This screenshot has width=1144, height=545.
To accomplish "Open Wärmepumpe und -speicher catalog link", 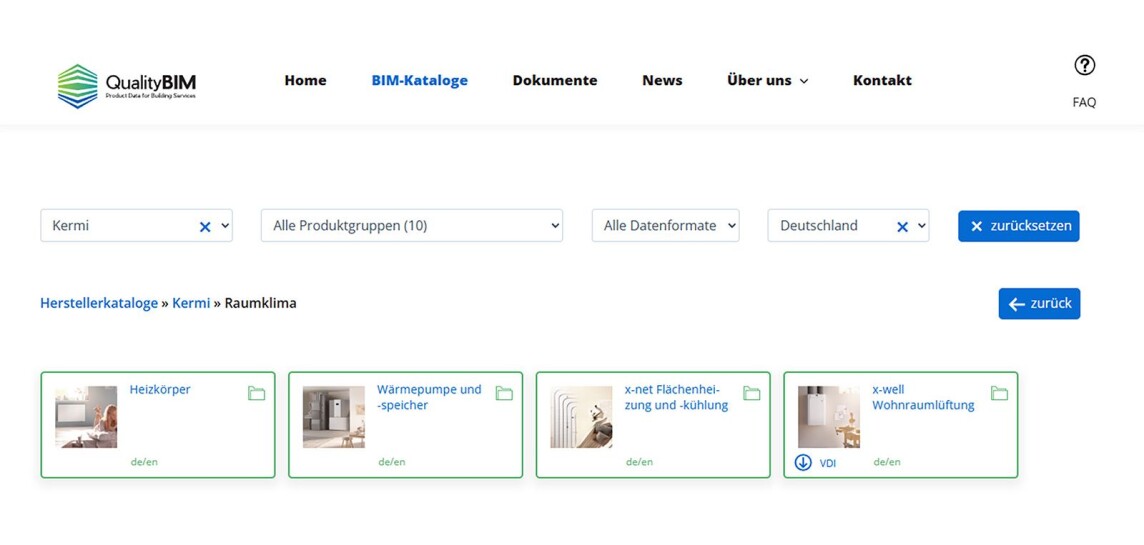I will tap(429, 397).
